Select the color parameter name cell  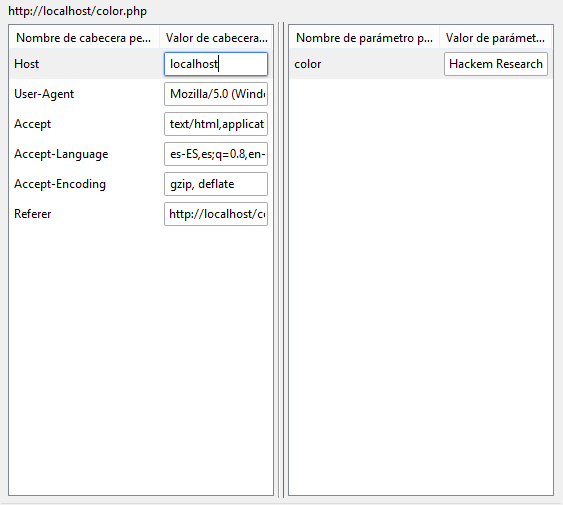(x=365, y=64)
